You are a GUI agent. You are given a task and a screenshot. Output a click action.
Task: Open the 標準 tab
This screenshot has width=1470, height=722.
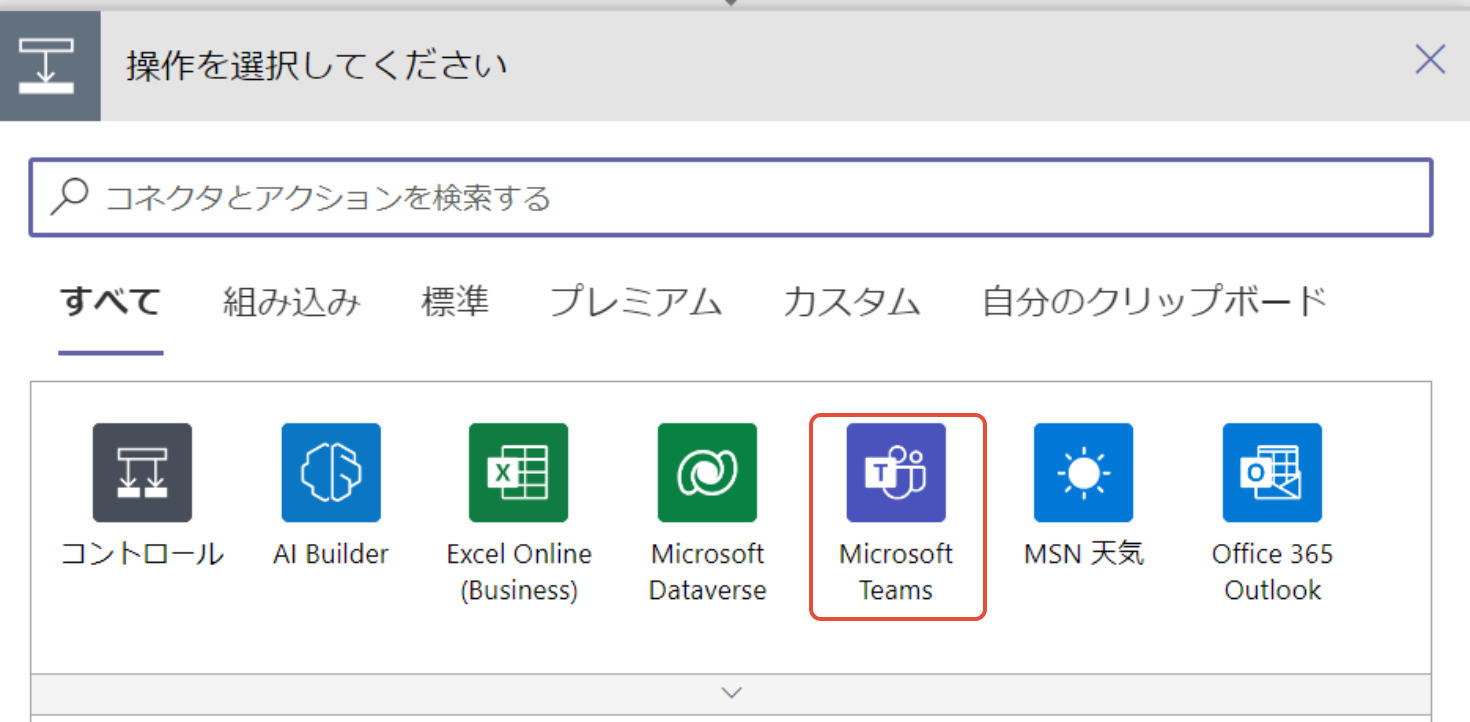point(455,301)
